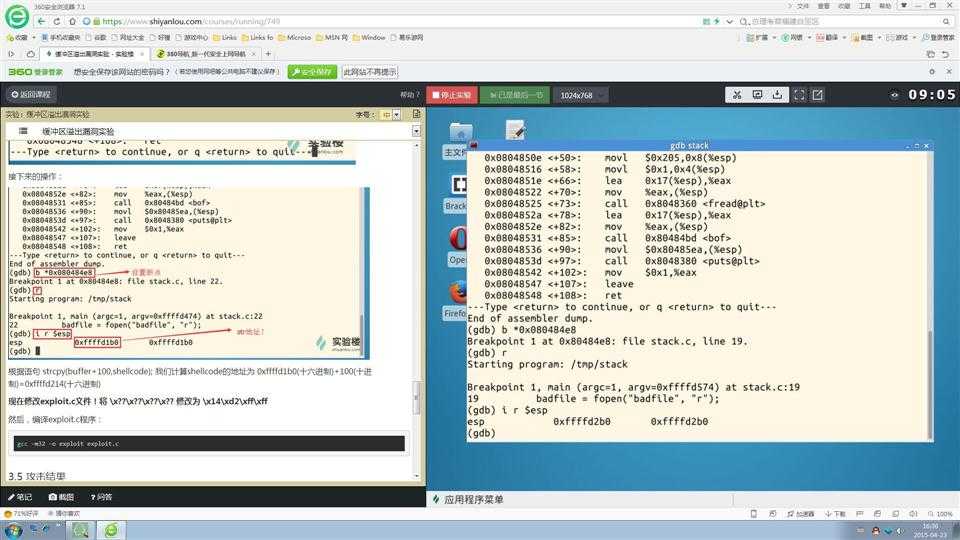The image size is (960, 540).
Task: Click the download icon in lab toolbar
Action: (x=777, y=95)
